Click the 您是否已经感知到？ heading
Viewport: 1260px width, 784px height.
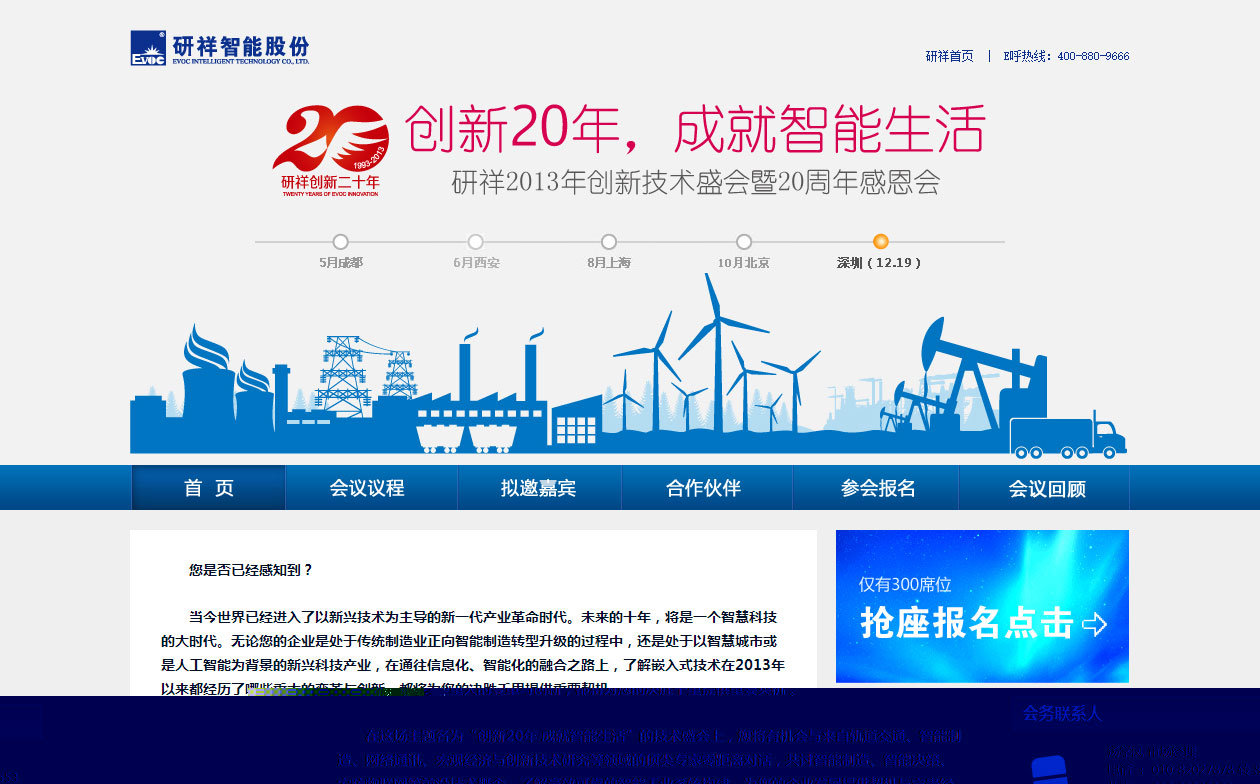[251, 570]
